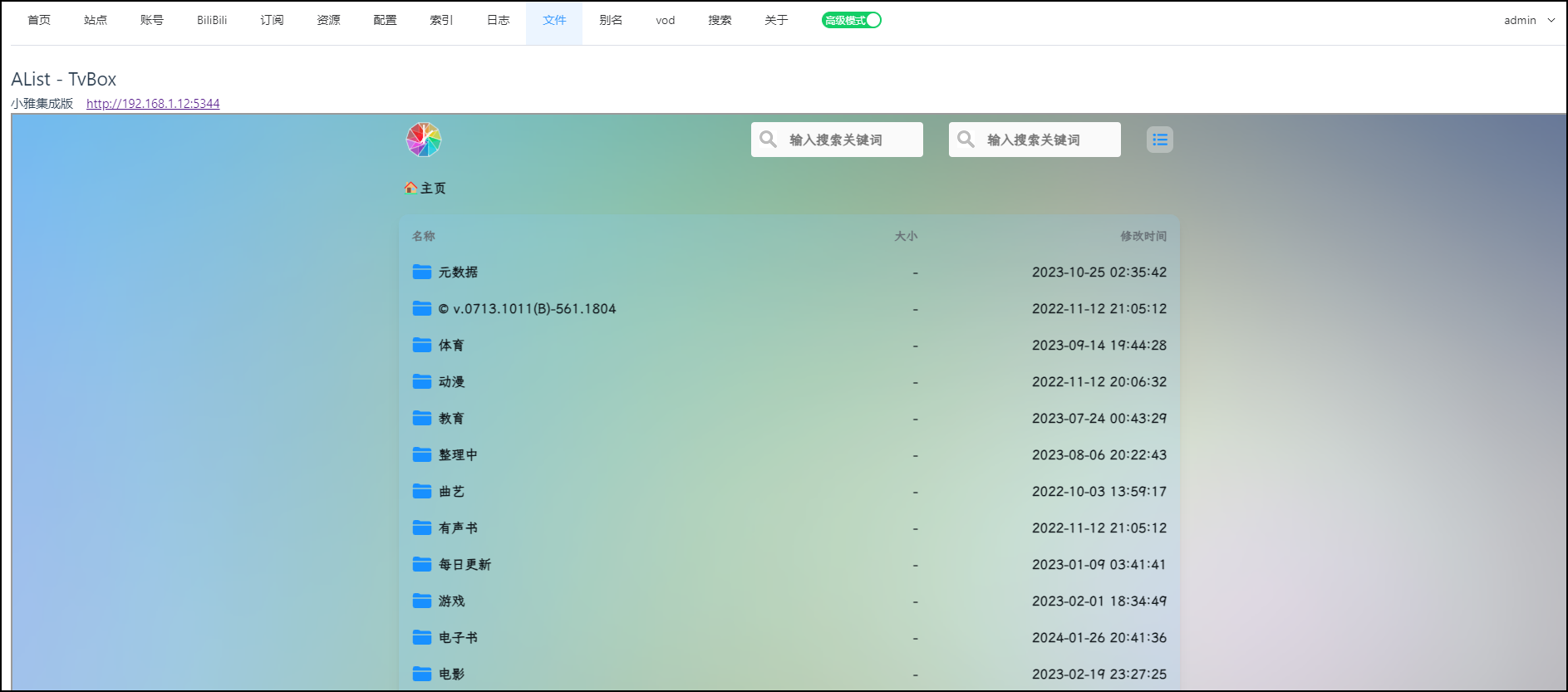The image size is (1568, 692).
Task: Click the 曲艺 folder name
Action: point(451,491)
